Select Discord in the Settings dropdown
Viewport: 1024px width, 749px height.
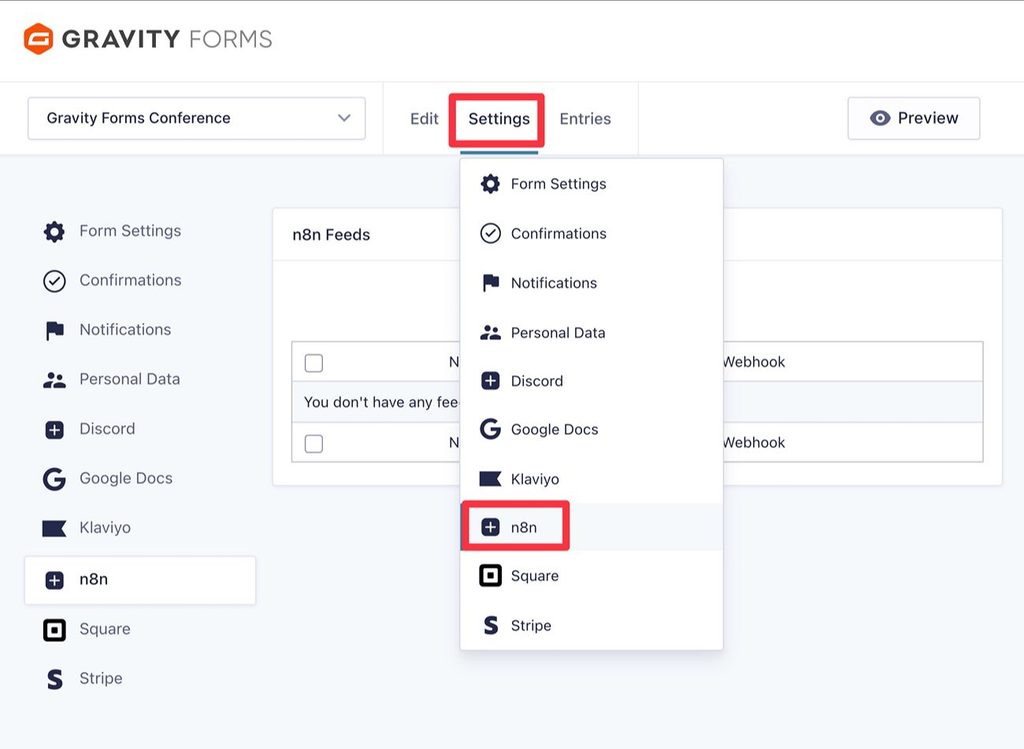(x=592, y=381)
